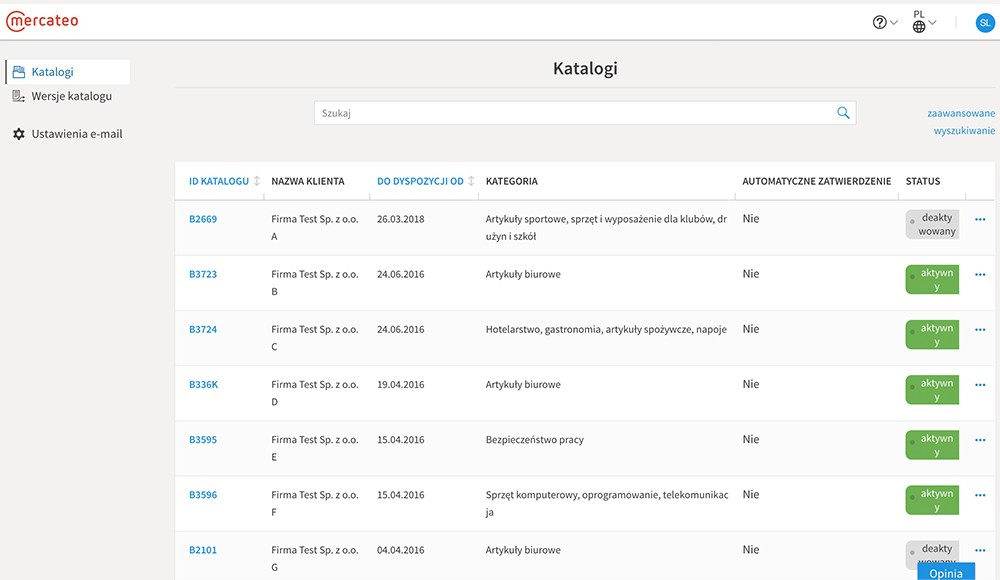Click the magnifying glass search icon
Image resolution: width=1000 pixels, height=580 pixels.
843,113
